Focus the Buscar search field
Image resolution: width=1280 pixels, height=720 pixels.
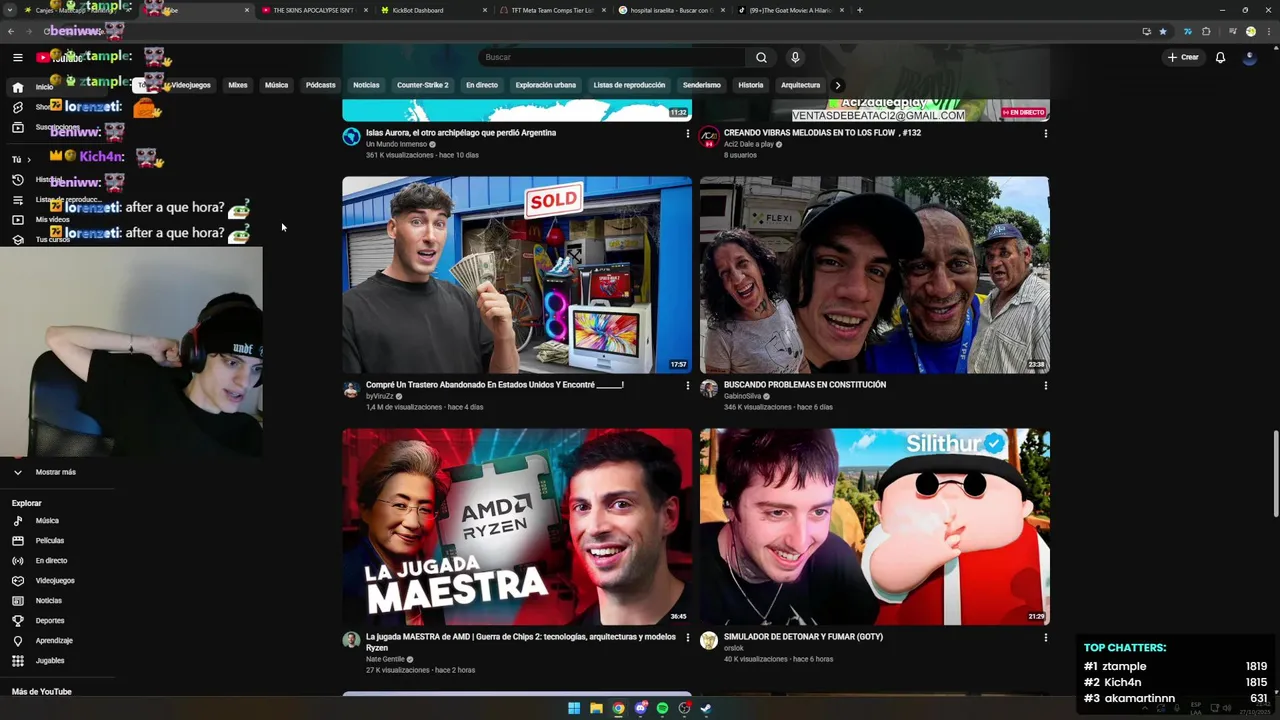tap(613, 57)
